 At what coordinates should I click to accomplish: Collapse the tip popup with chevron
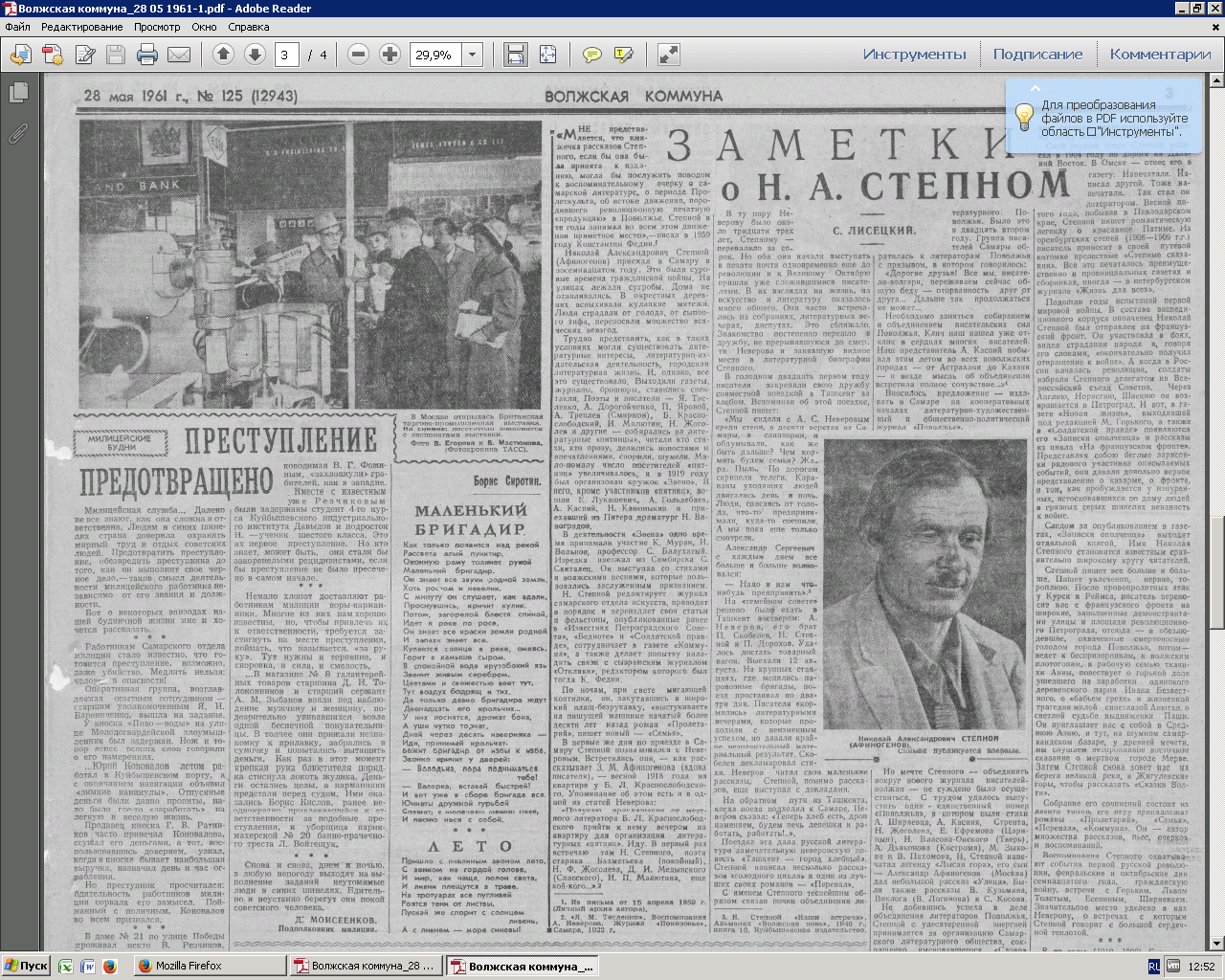click(x=1035, y=89)
